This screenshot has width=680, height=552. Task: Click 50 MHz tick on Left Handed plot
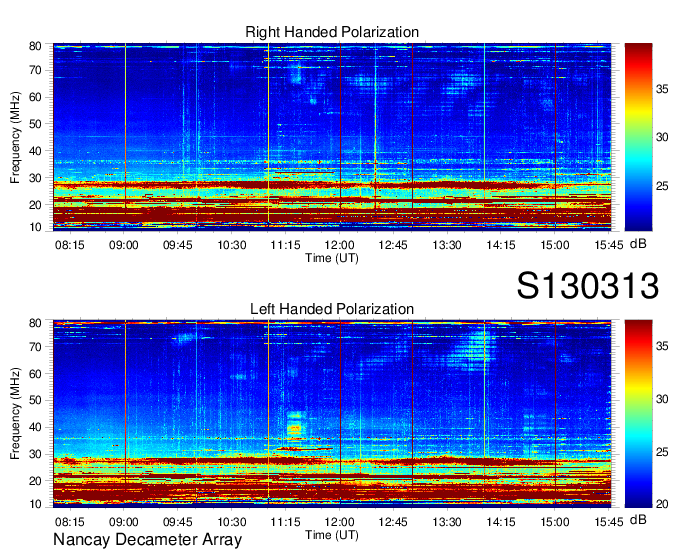click(35, 400)
